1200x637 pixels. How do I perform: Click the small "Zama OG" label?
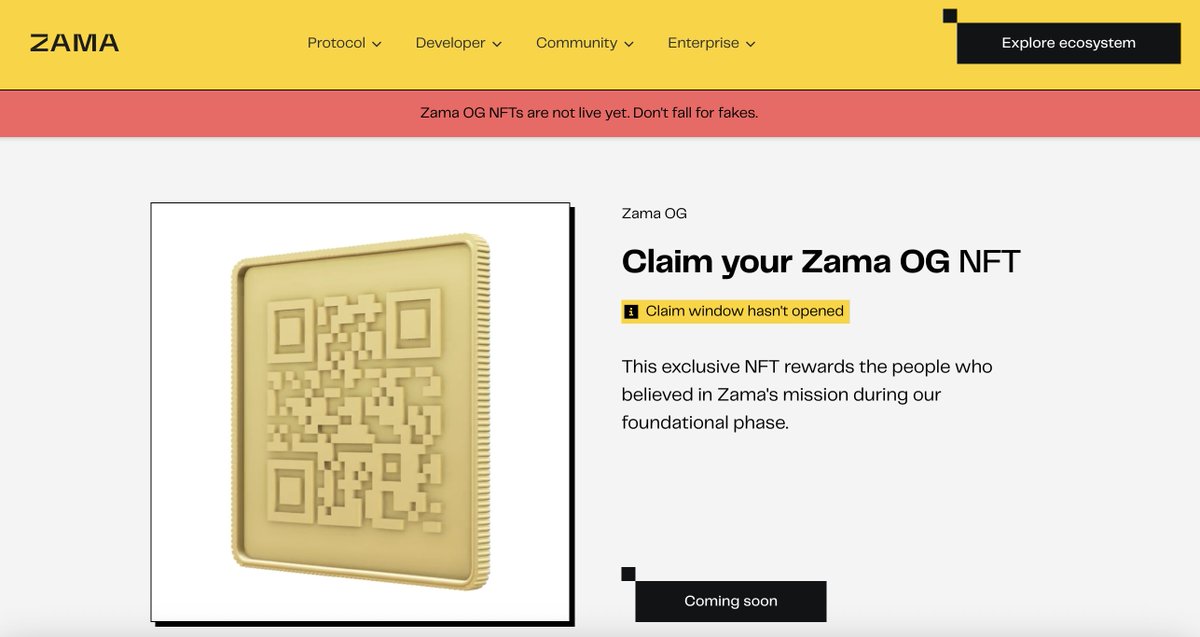pos(654,213)
